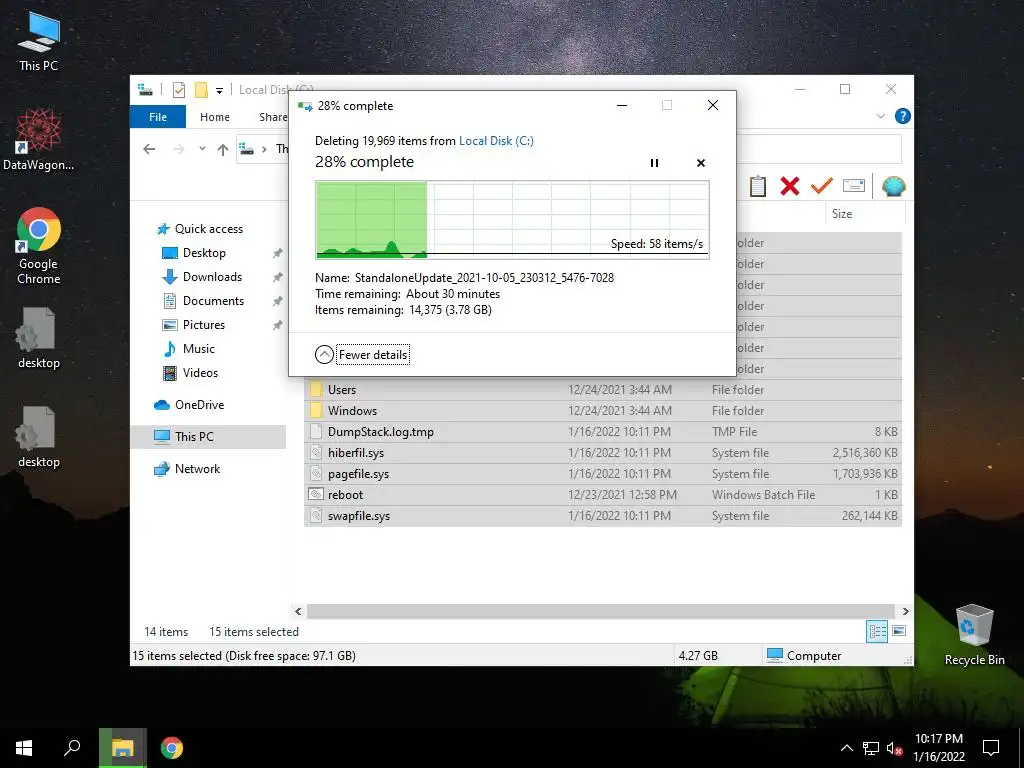Open Explorer help question mark
The width and height of the screenshot is (1024, 768).
click(903, 116)
